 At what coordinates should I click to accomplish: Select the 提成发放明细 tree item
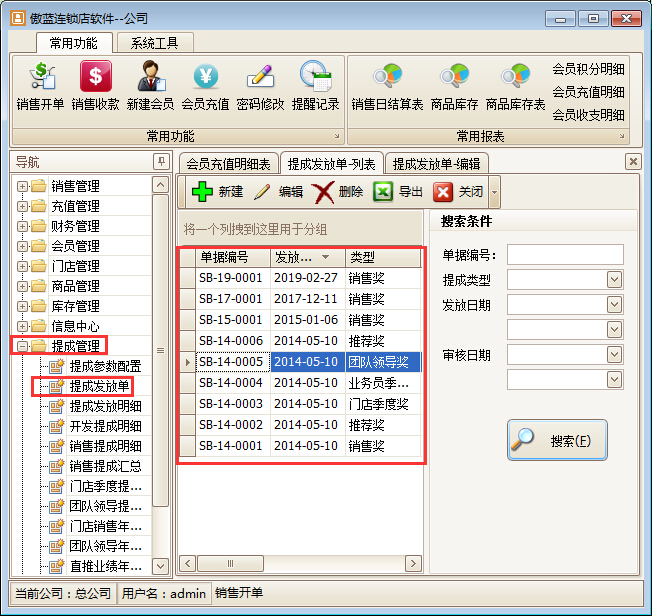(105, 406)
